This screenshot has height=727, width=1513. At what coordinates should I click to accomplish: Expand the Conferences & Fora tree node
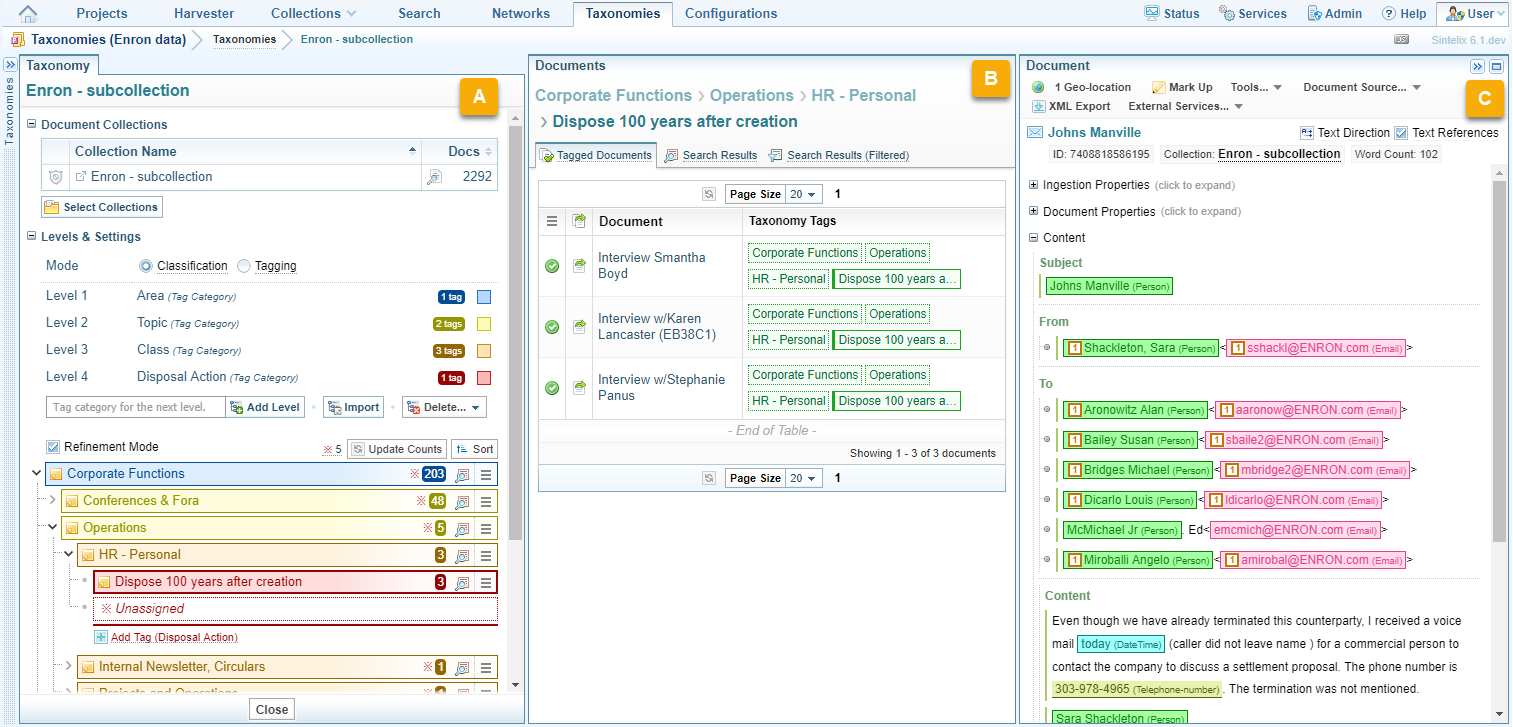tap(54, 501)
